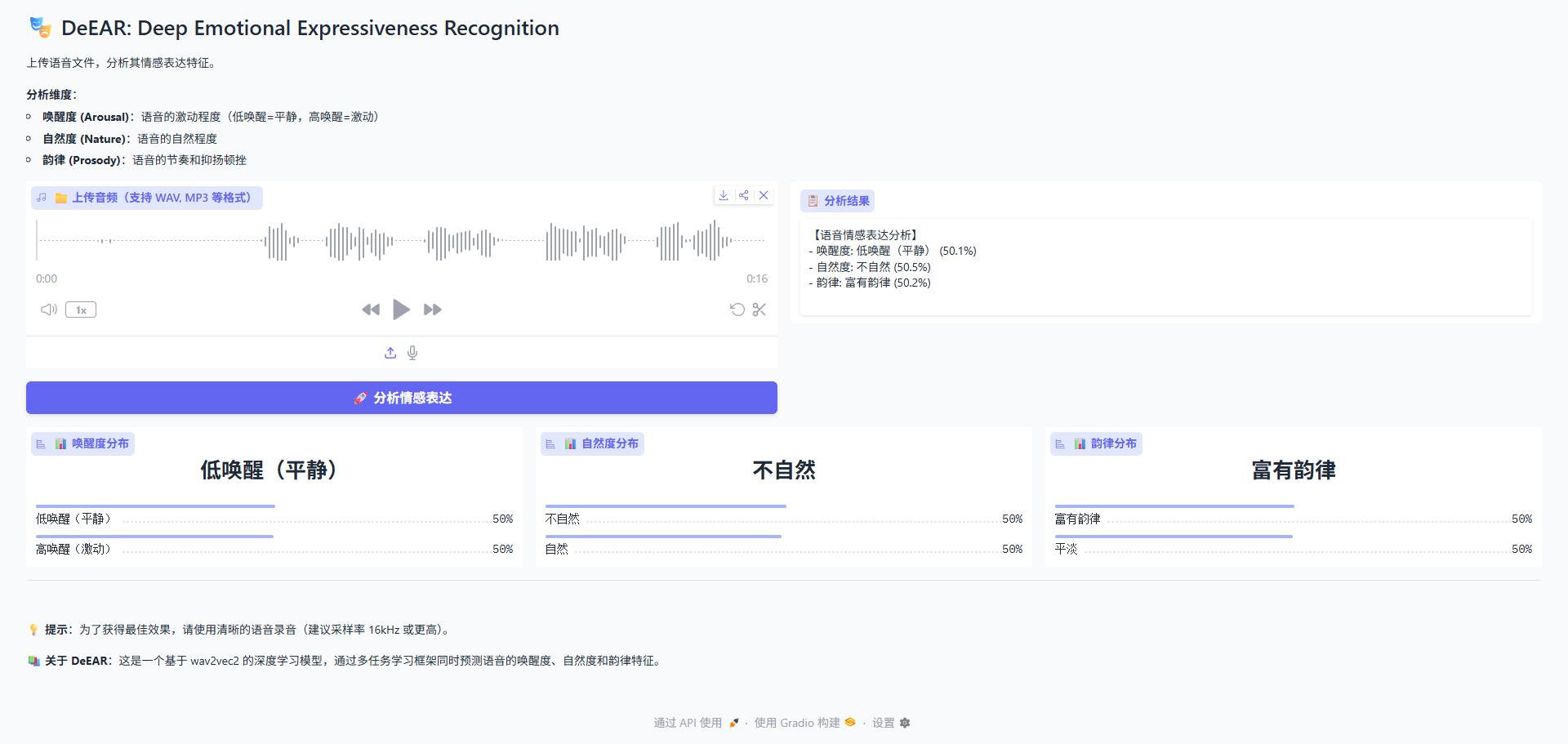Download the uploaded audio file
1568x744 pixels.
tap(724, 195)
